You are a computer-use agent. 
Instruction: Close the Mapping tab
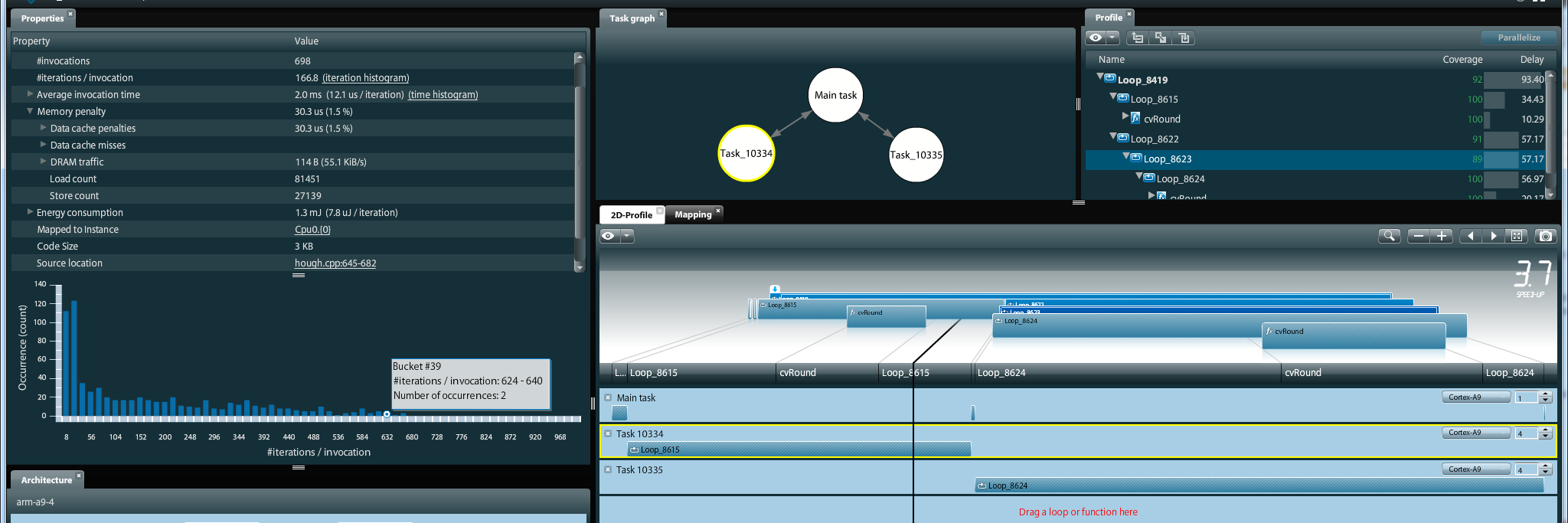pyautogui.click(x=718, y=211)
